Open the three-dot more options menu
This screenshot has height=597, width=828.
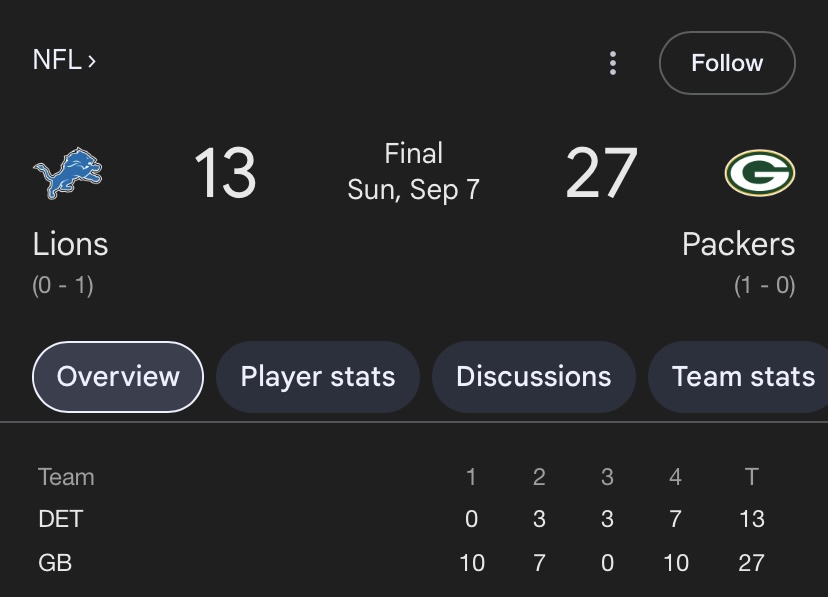pyautogui.click(x=613, y=63)
